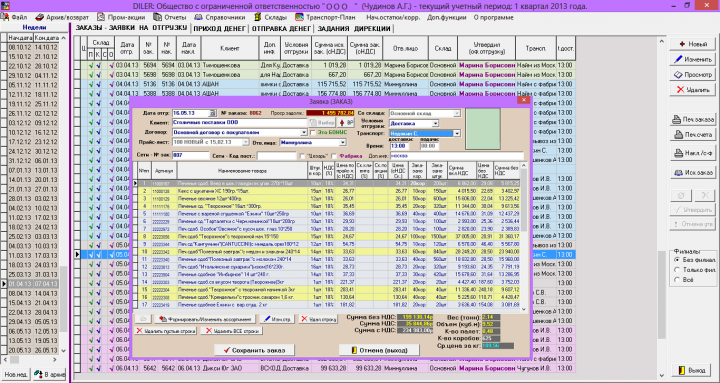Screen dimensions: 720x383
Task: Open the Справочники menu
Action: (220, 17)
